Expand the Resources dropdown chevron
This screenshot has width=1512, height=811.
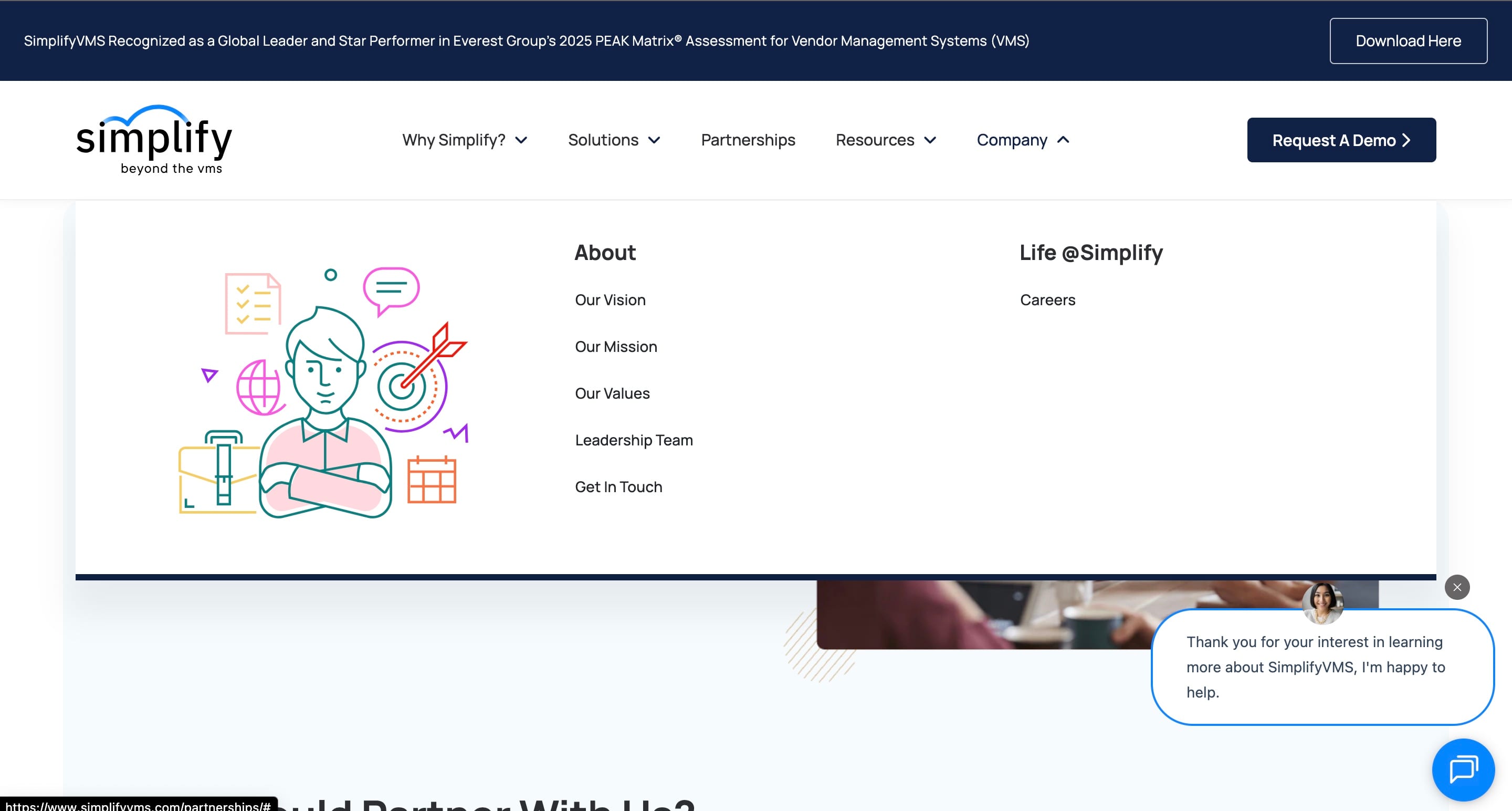tap(930, 140)
